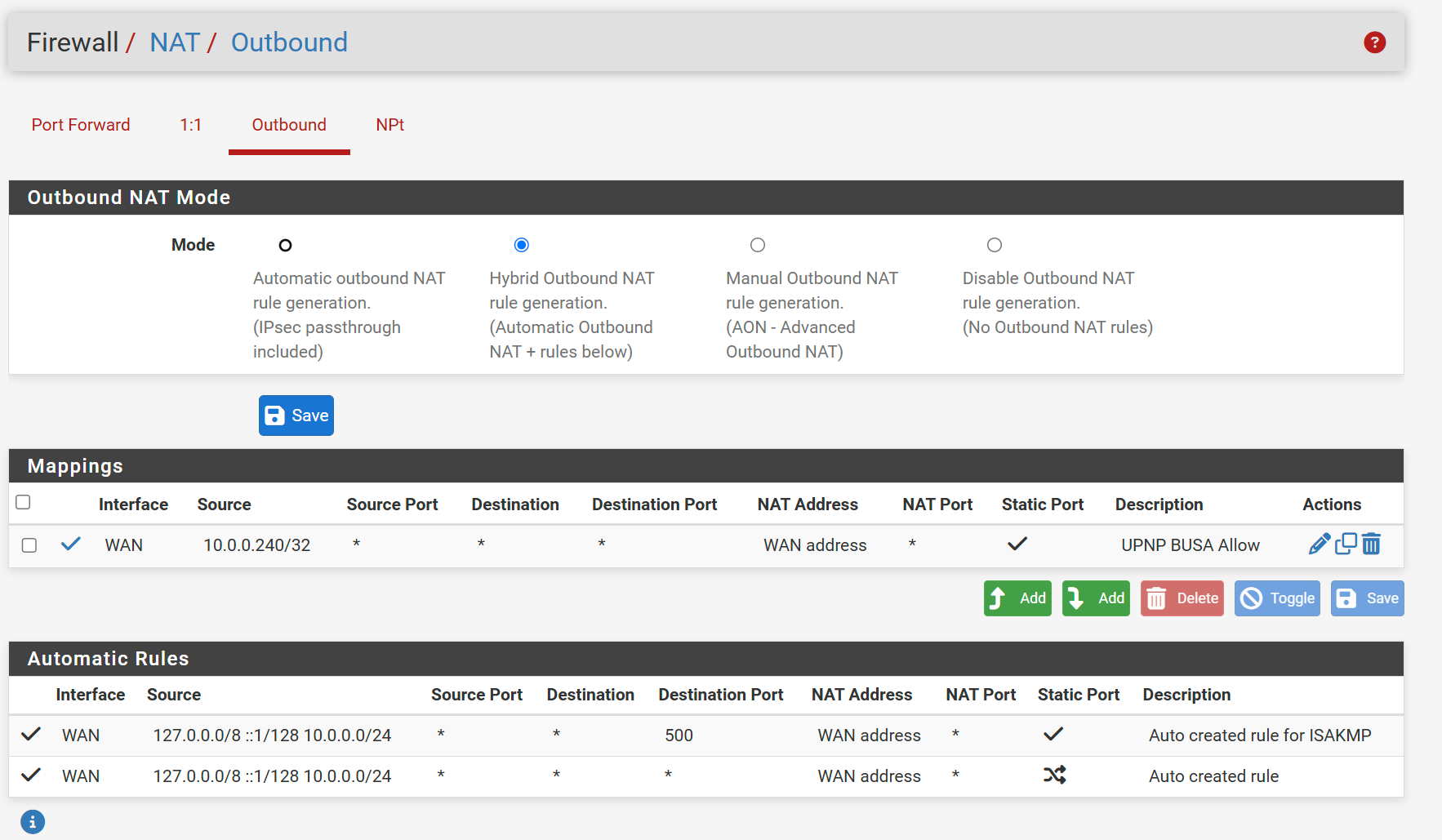Screen dimensions: 1442x840
Task: Copy the UPNP BUSA Allow mapping
Action: coord(1346,544)
